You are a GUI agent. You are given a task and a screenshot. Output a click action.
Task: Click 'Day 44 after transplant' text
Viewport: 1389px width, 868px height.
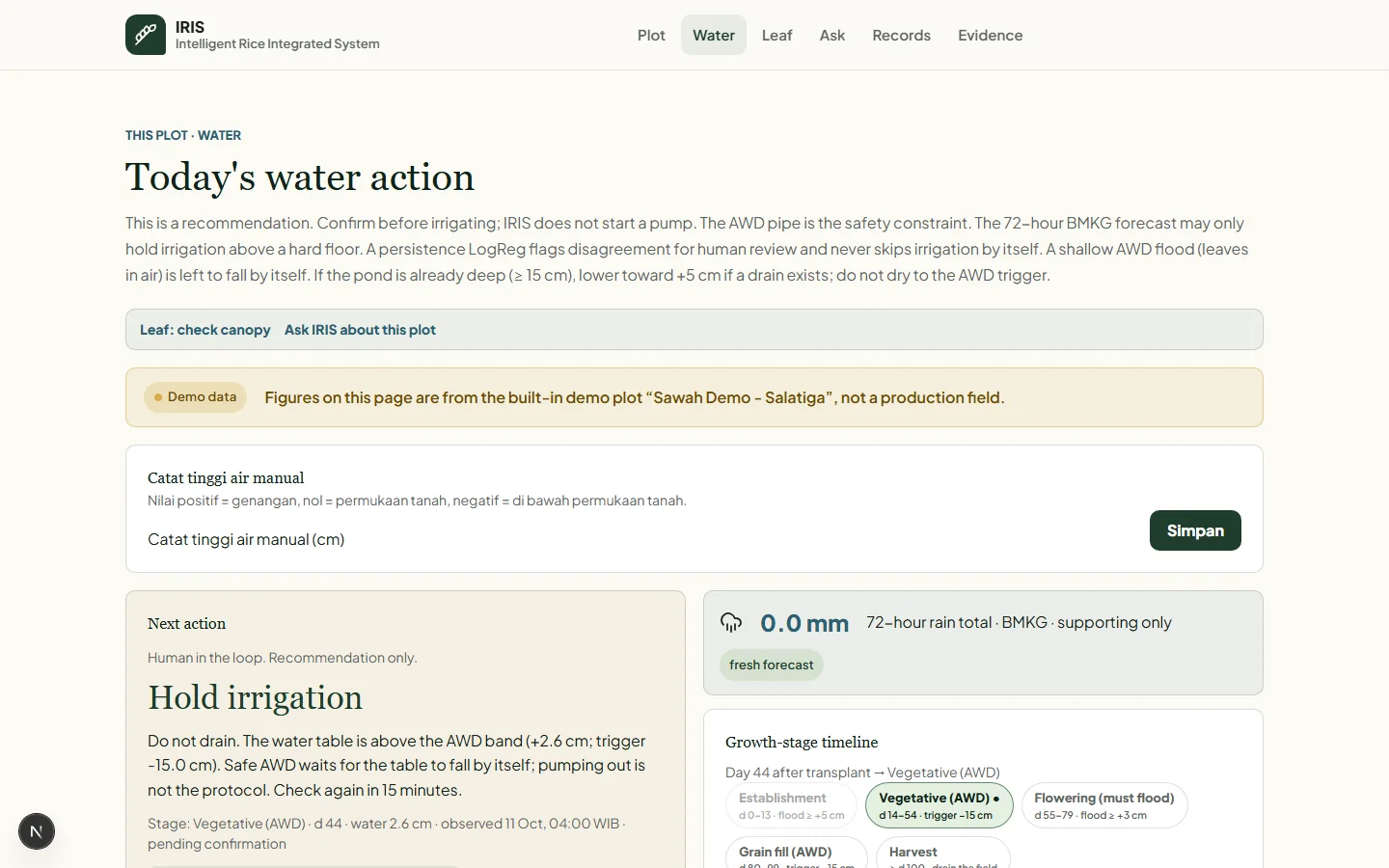coord(798,773)
